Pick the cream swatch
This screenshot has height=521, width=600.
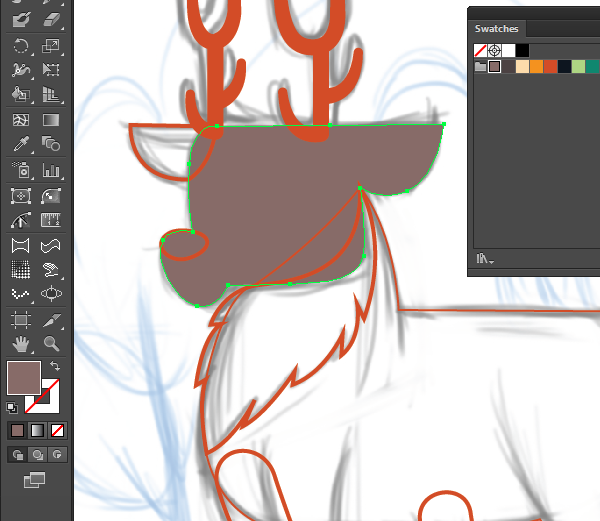(522, 67)
